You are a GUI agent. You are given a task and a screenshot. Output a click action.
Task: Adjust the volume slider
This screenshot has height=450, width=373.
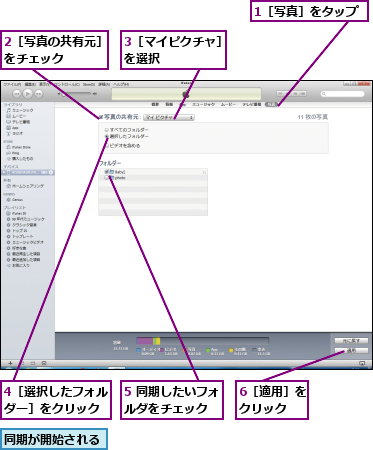pos(77,94)
